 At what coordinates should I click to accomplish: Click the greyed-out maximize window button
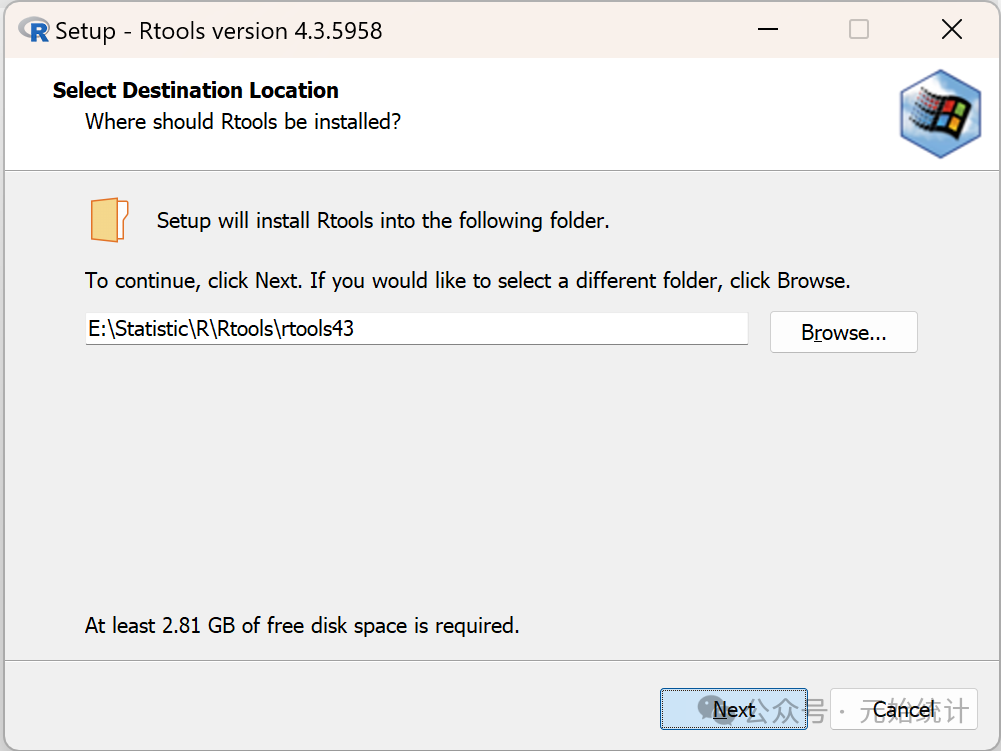pyautogui.click(x=859, y=30)
